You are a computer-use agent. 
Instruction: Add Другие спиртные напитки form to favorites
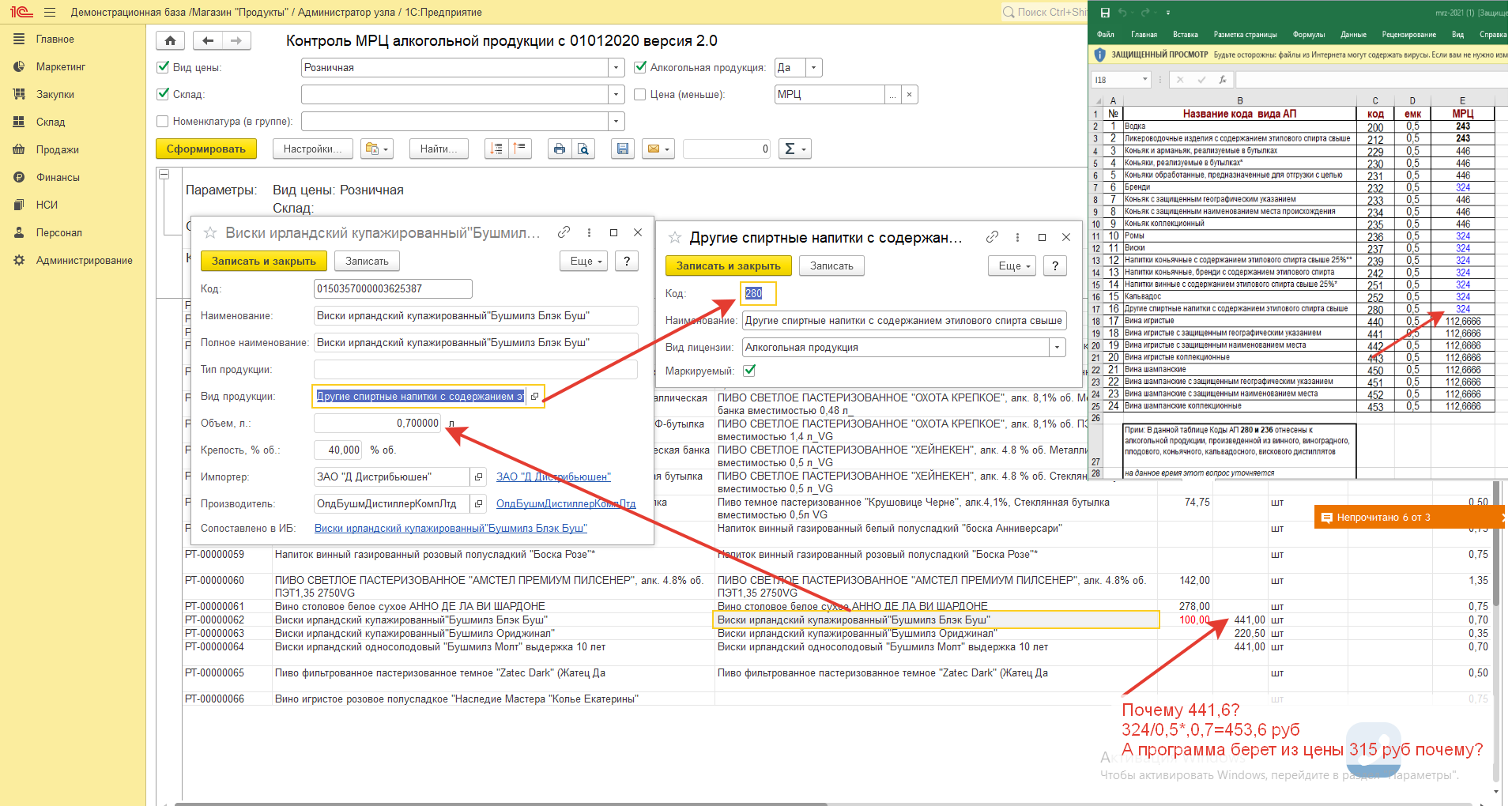[x=675, y=238]
